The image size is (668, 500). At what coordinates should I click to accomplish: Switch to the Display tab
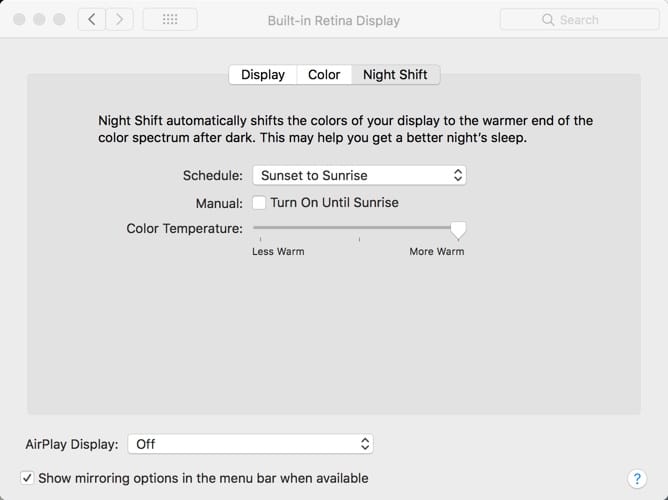263,75
